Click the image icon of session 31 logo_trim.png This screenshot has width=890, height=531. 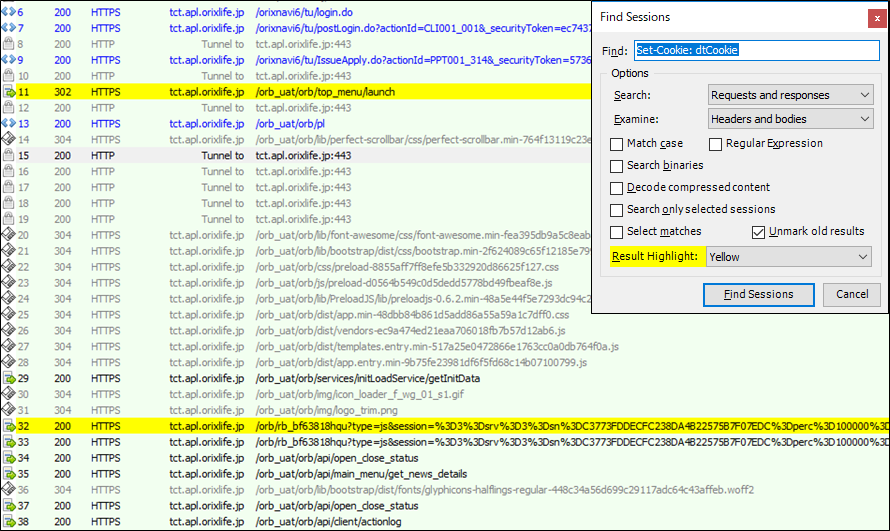tap(9, 410)
